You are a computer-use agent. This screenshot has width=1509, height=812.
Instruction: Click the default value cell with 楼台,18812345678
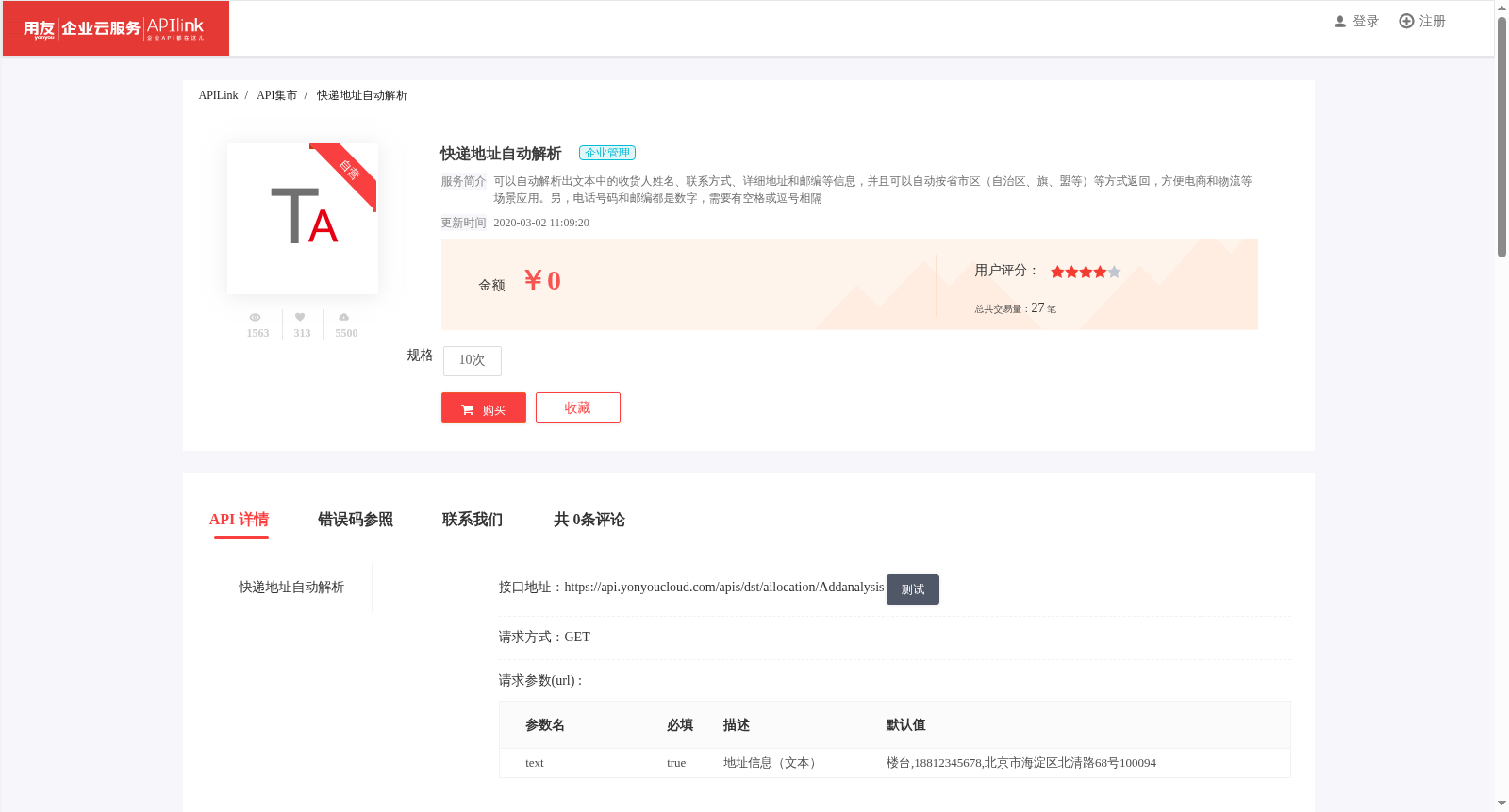coord(1020,763)
